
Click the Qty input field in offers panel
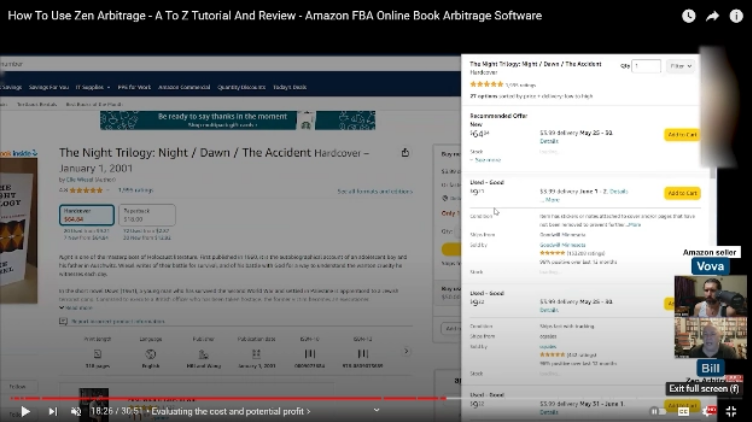tap(646, 66)
